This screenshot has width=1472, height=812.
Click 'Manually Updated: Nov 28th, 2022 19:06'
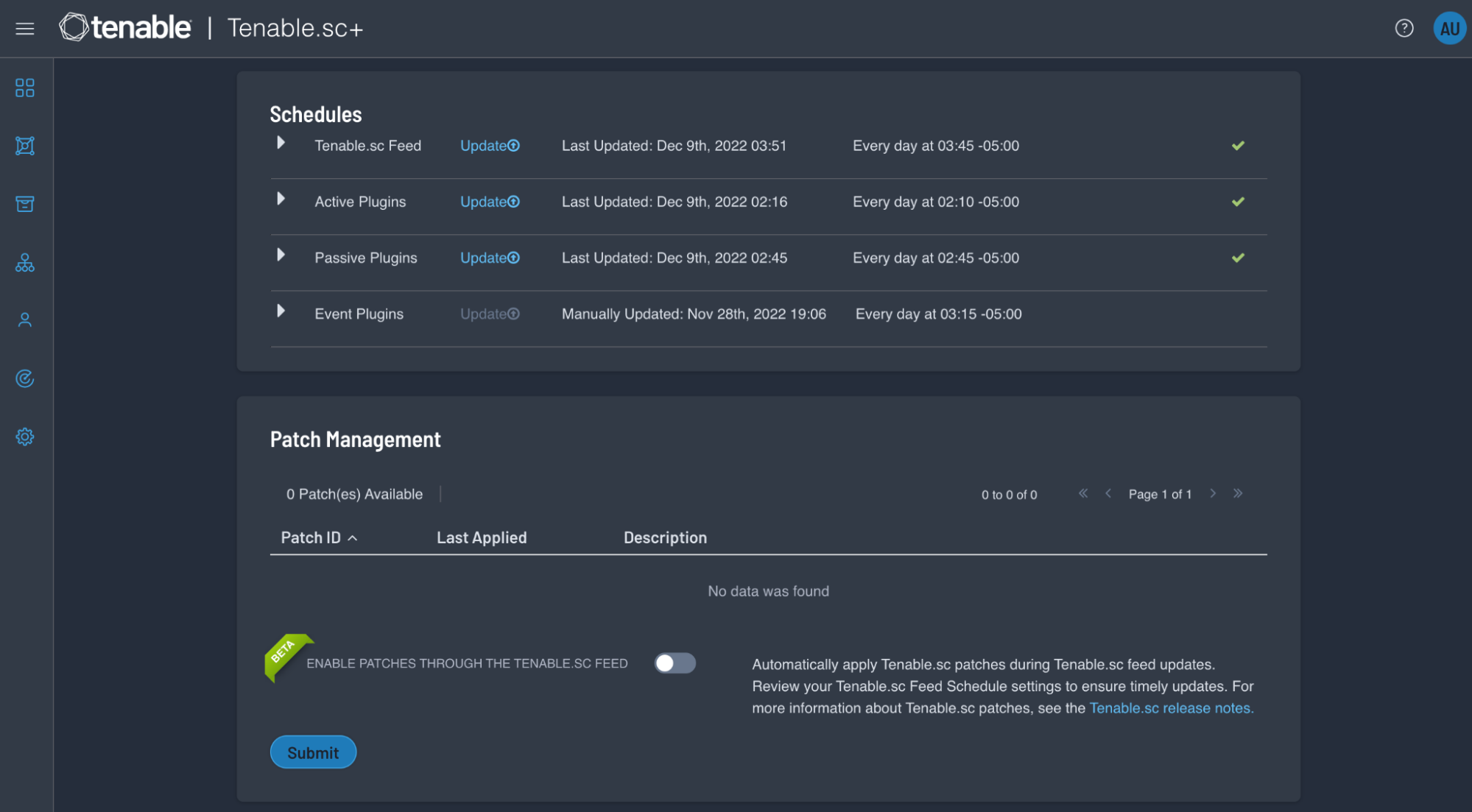[x=694, y=314]
